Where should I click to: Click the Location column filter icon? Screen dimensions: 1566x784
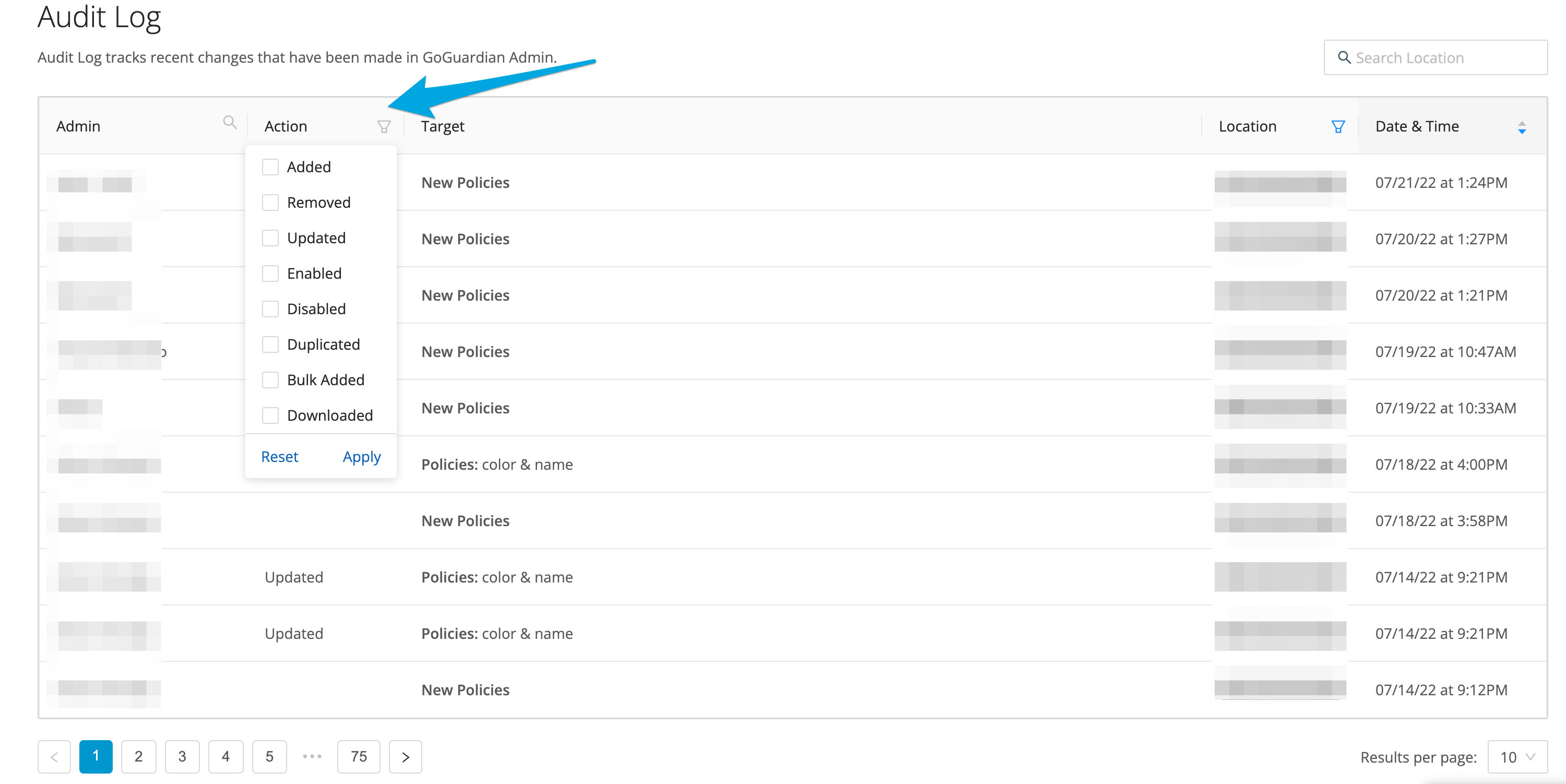tap(1337, 126)
